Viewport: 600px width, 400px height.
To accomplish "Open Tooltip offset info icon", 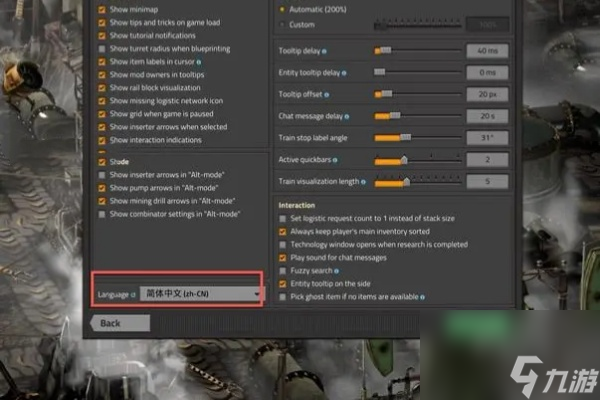I will pos(326,95).
